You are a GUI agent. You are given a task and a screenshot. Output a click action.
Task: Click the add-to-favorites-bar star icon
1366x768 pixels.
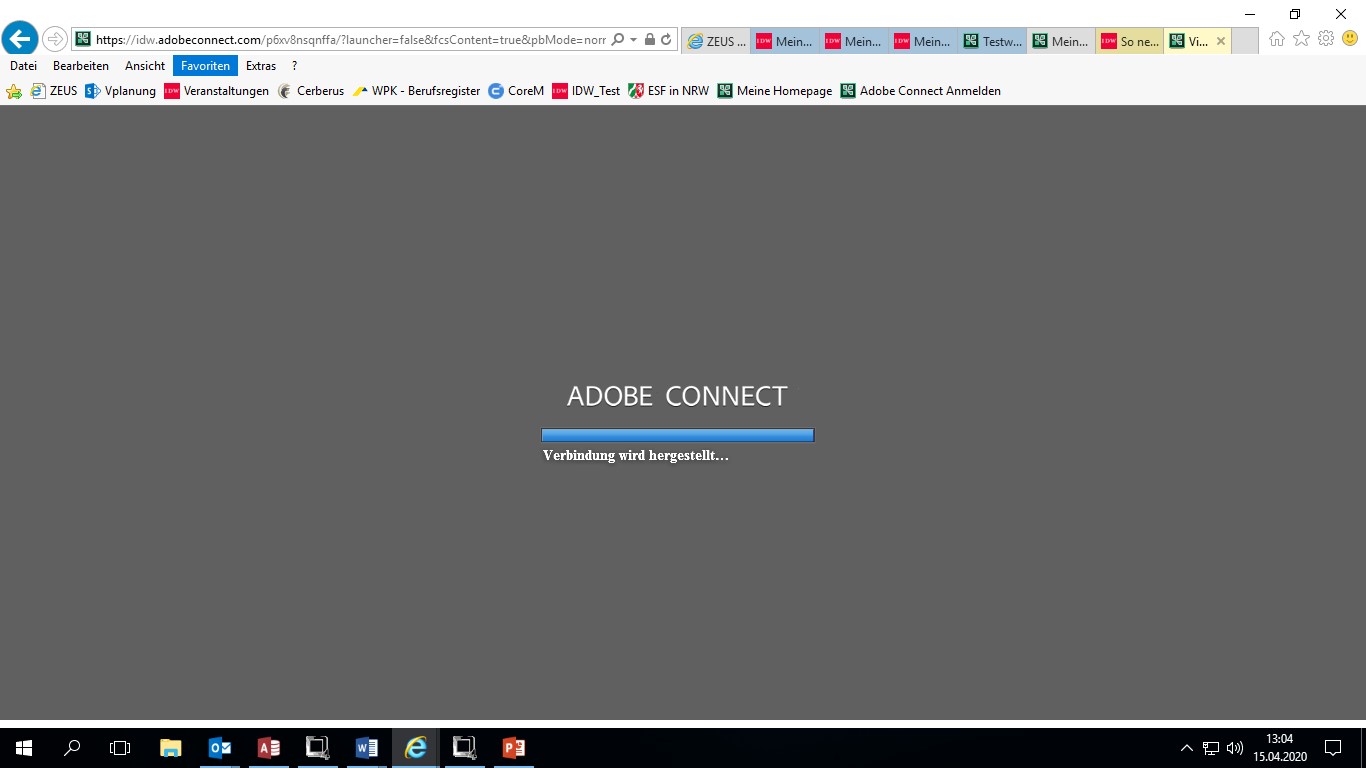14,91
